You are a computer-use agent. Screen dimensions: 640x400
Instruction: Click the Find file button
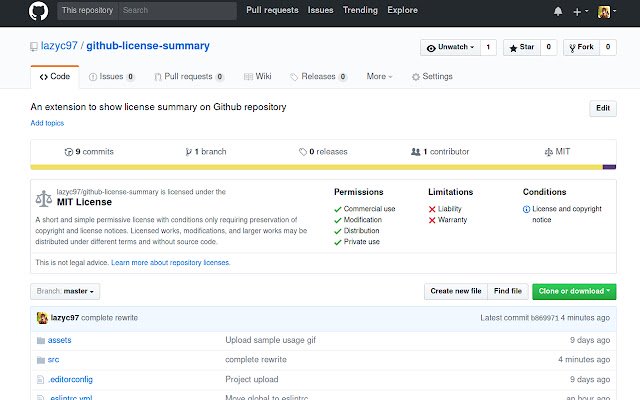[508, 291]
